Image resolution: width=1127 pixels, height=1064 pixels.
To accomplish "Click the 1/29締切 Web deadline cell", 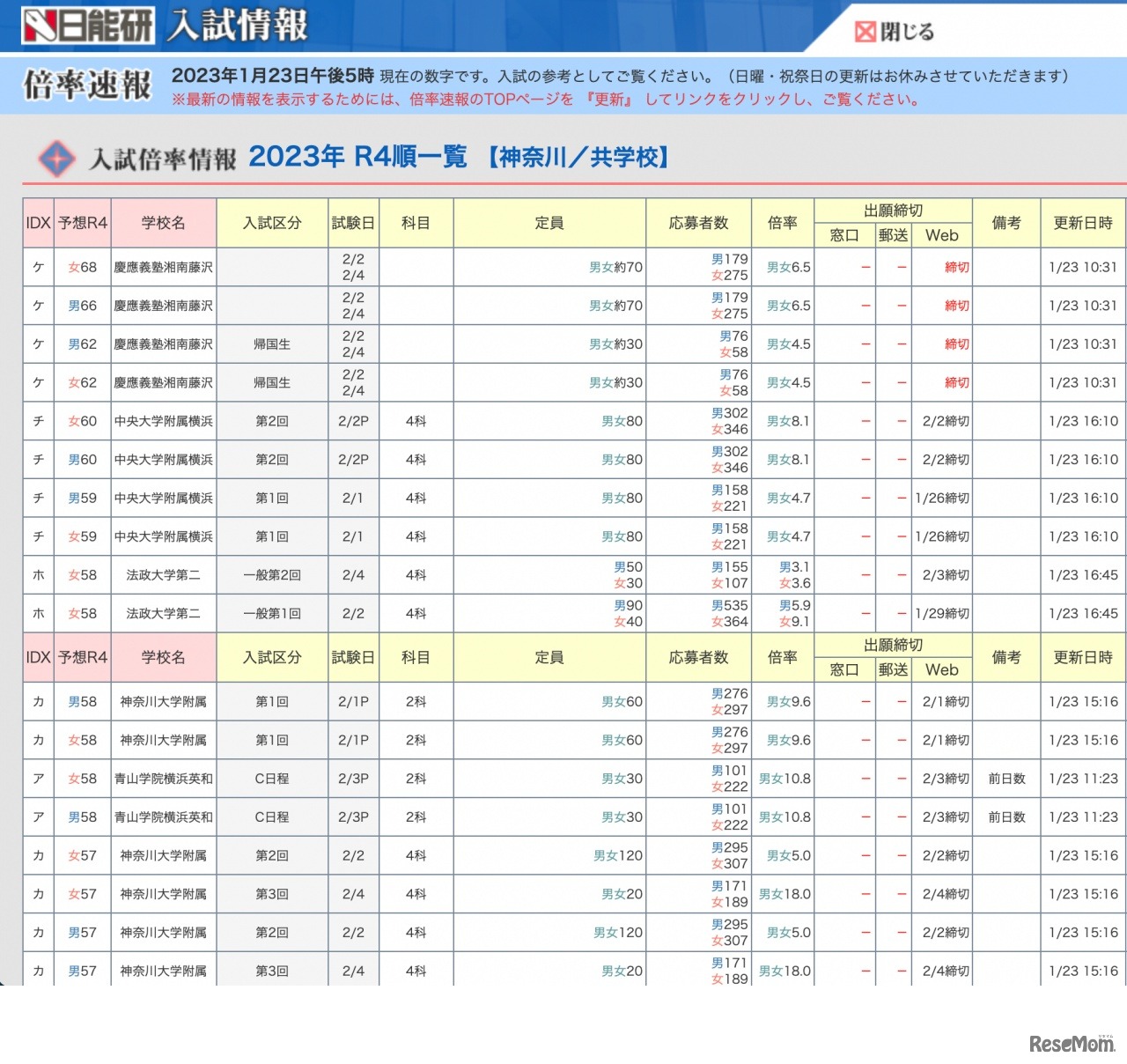I will click(x=942, y=614).
